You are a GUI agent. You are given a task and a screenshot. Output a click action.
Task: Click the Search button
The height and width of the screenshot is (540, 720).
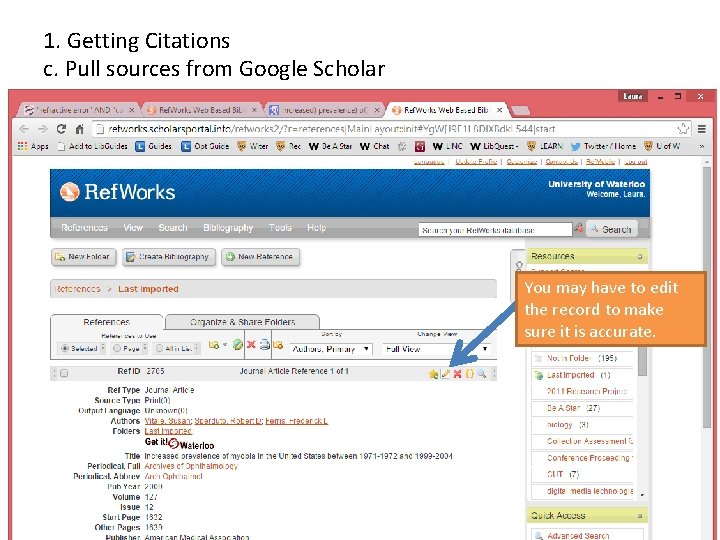coord(612,229)
